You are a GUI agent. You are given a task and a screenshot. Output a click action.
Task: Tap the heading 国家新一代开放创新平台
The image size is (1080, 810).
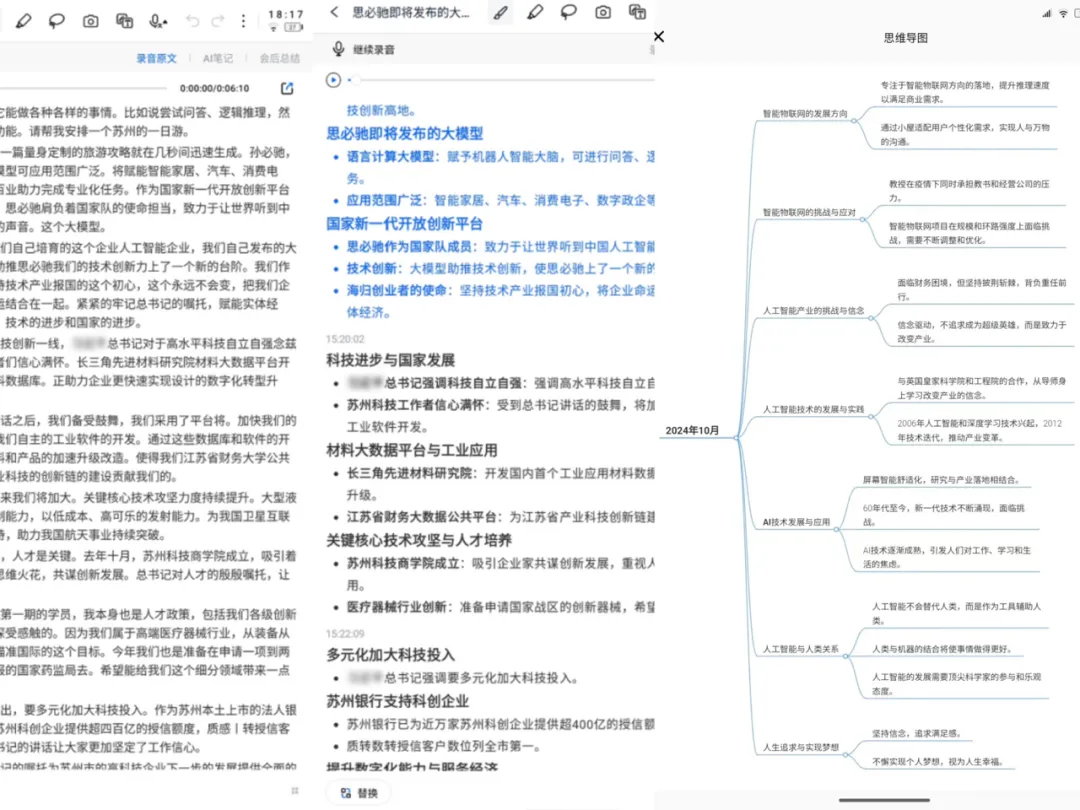[404, 223]
